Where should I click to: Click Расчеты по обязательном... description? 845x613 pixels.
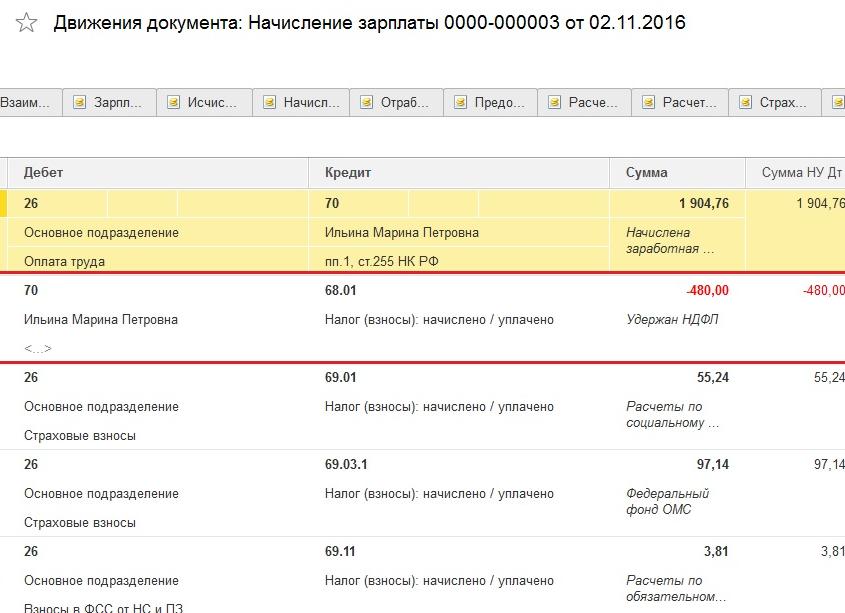point(676,588)
